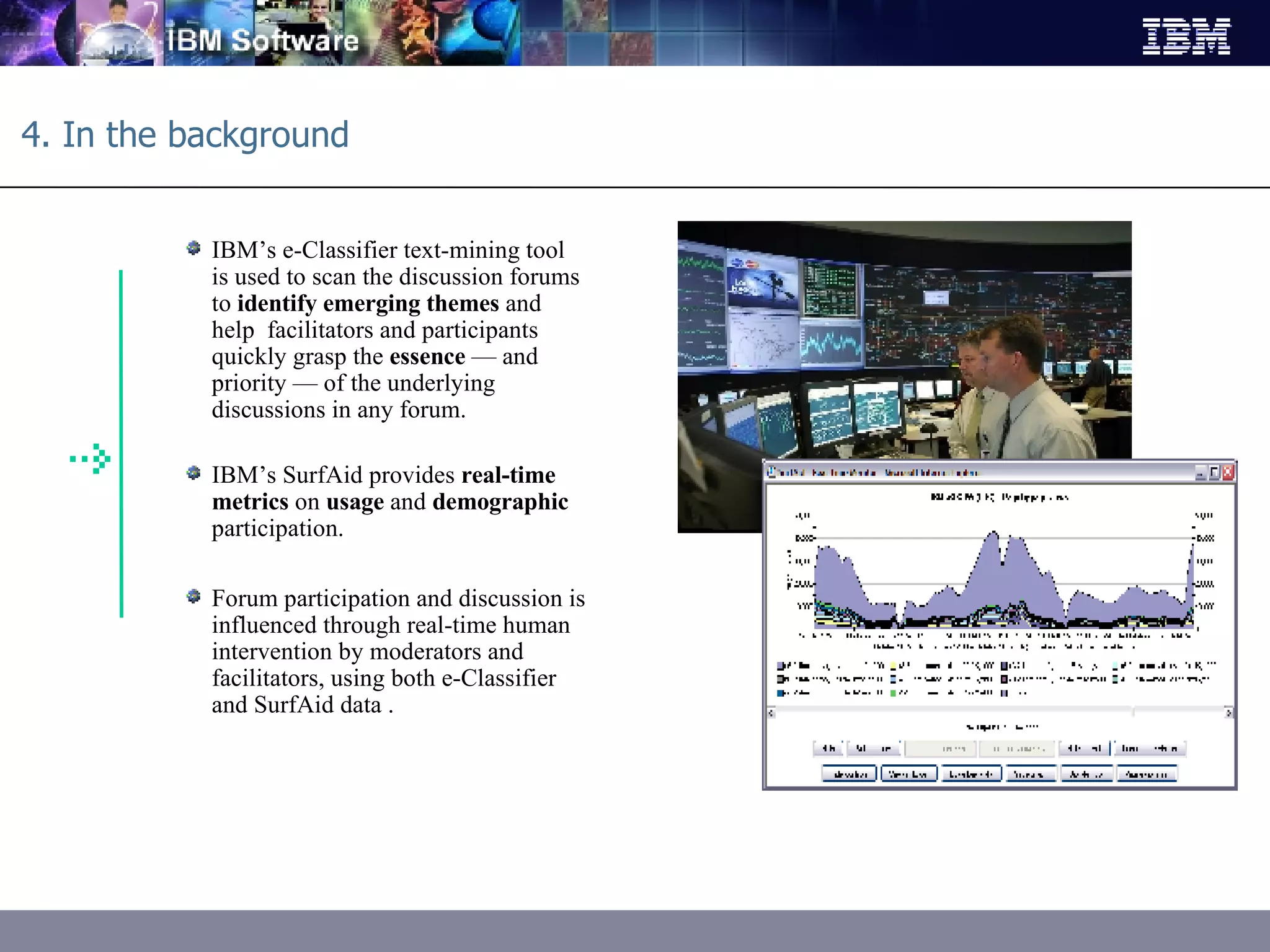Click the IBM logo in the header
Screen dimensions: 1270x952
[1186, 36]
